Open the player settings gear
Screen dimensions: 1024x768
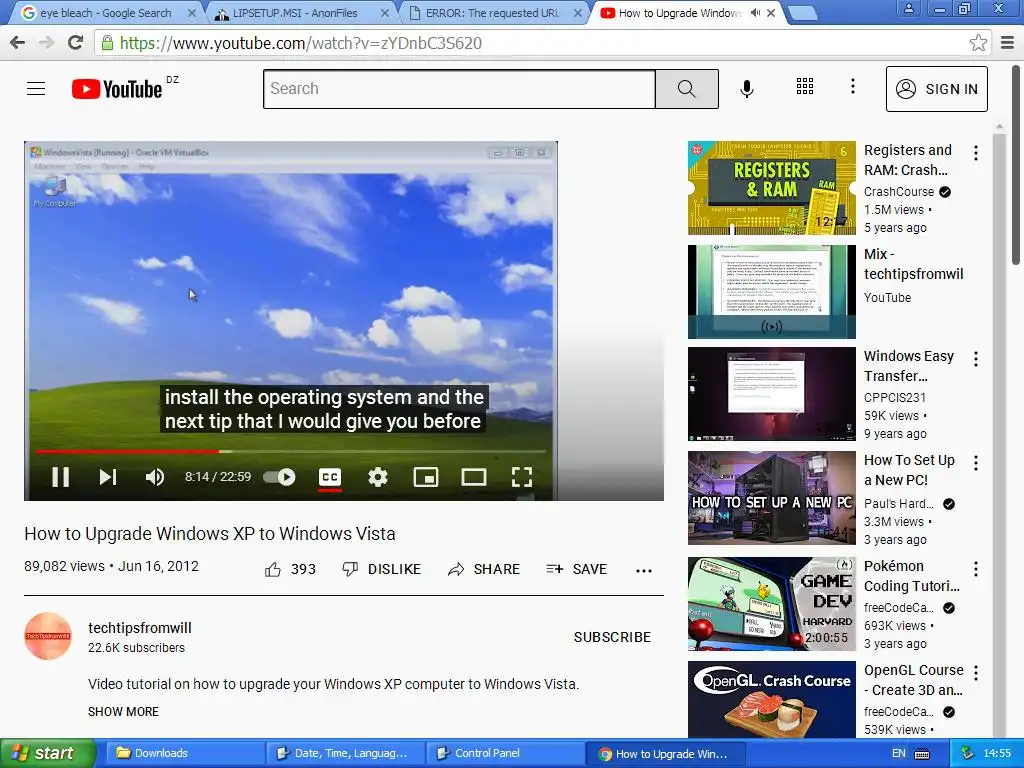click(x=377, y=477)
